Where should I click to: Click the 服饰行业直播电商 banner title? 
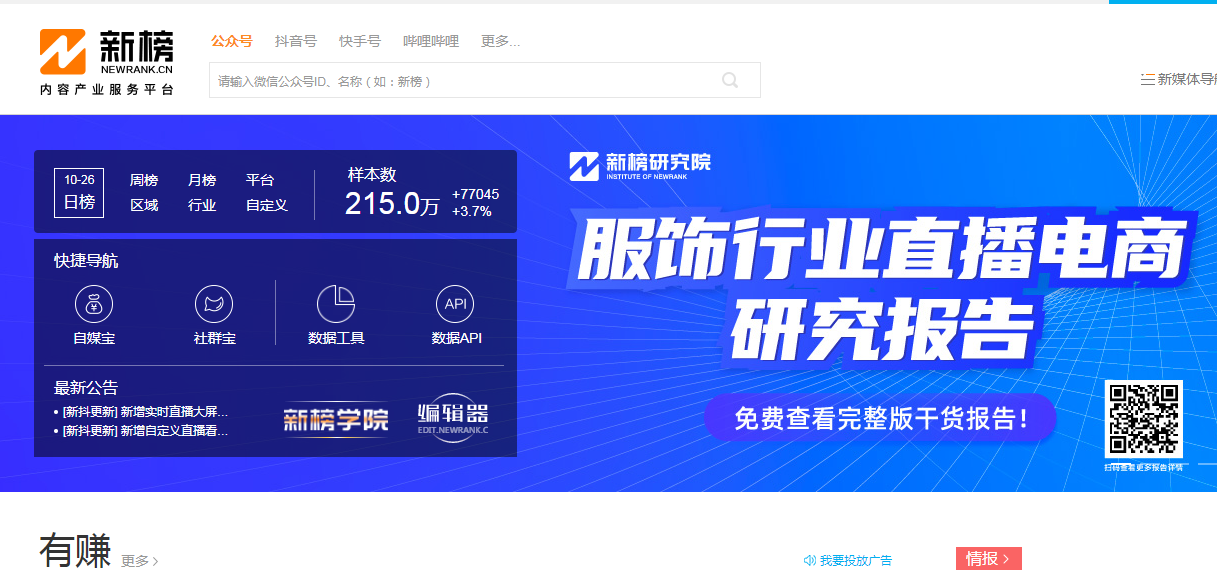[x=882, y=247]
